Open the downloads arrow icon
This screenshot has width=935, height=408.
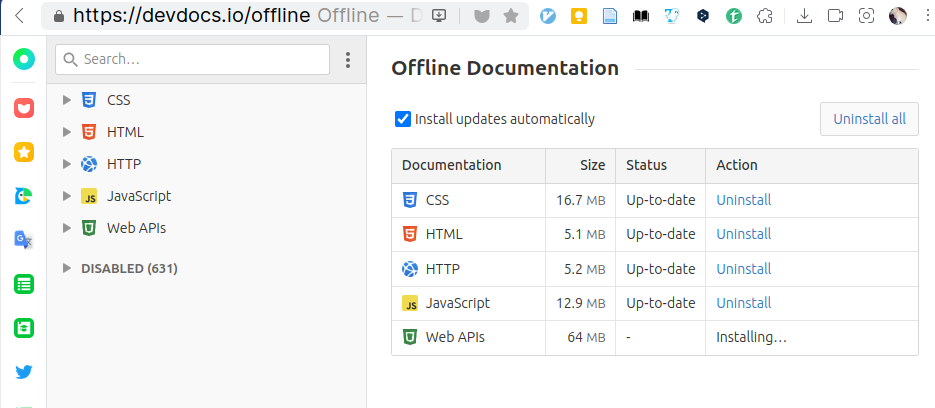pyautogui.click(x=804, y=16)
